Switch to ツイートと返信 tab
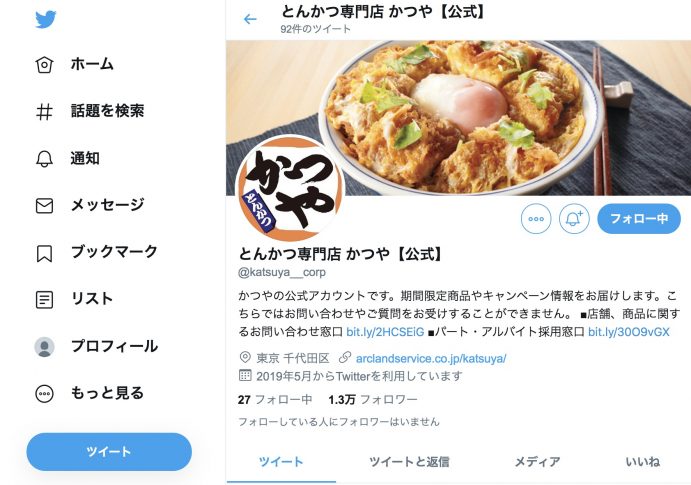 pos(409,462)
